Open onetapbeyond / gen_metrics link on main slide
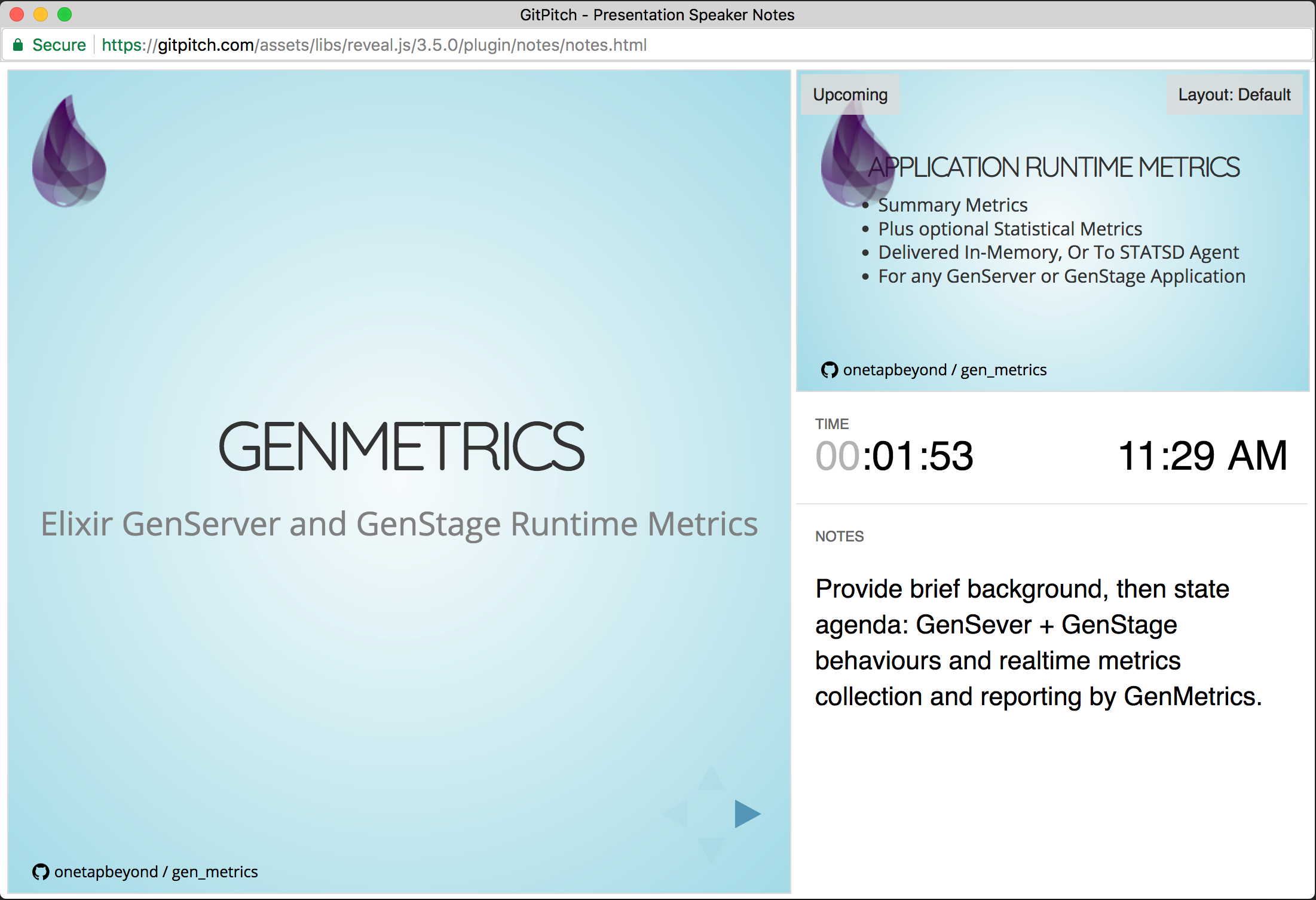 155,872
